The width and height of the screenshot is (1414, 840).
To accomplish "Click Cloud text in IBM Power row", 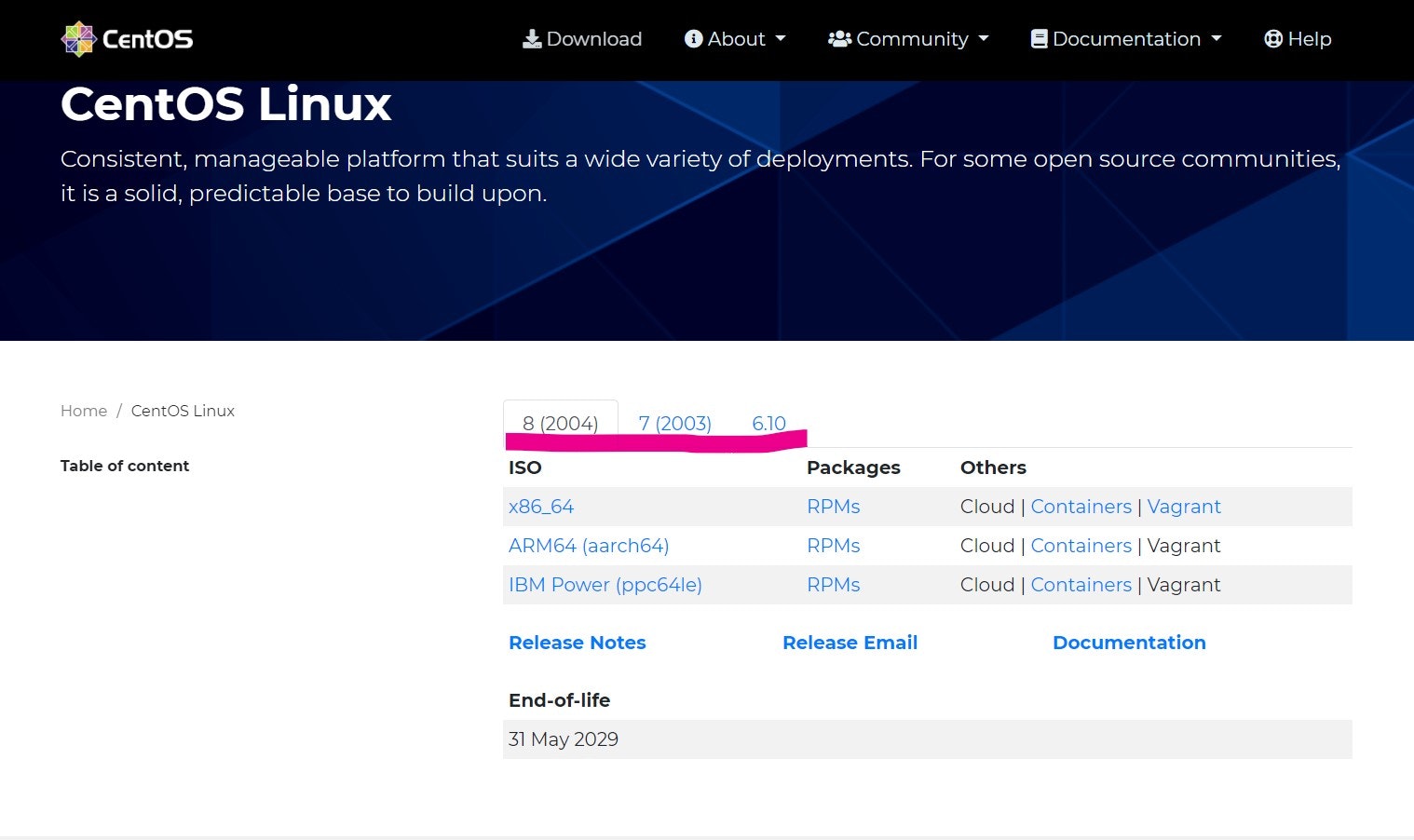I will (x=987, y=585).
